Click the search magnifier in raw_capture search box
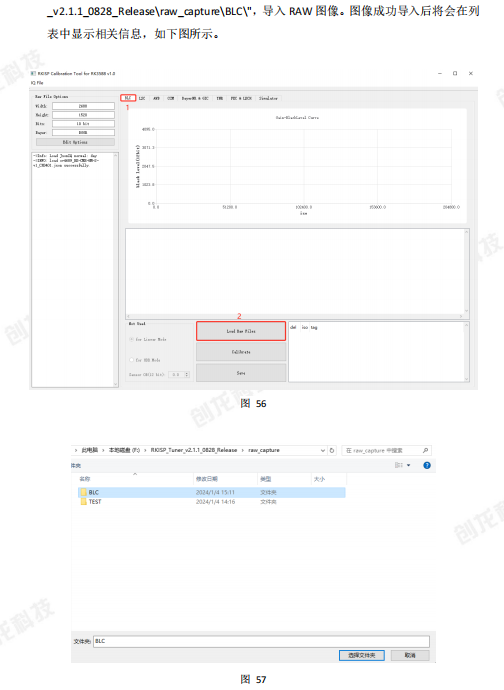Screen dimensions: 504x690 (x=425, y=450)
